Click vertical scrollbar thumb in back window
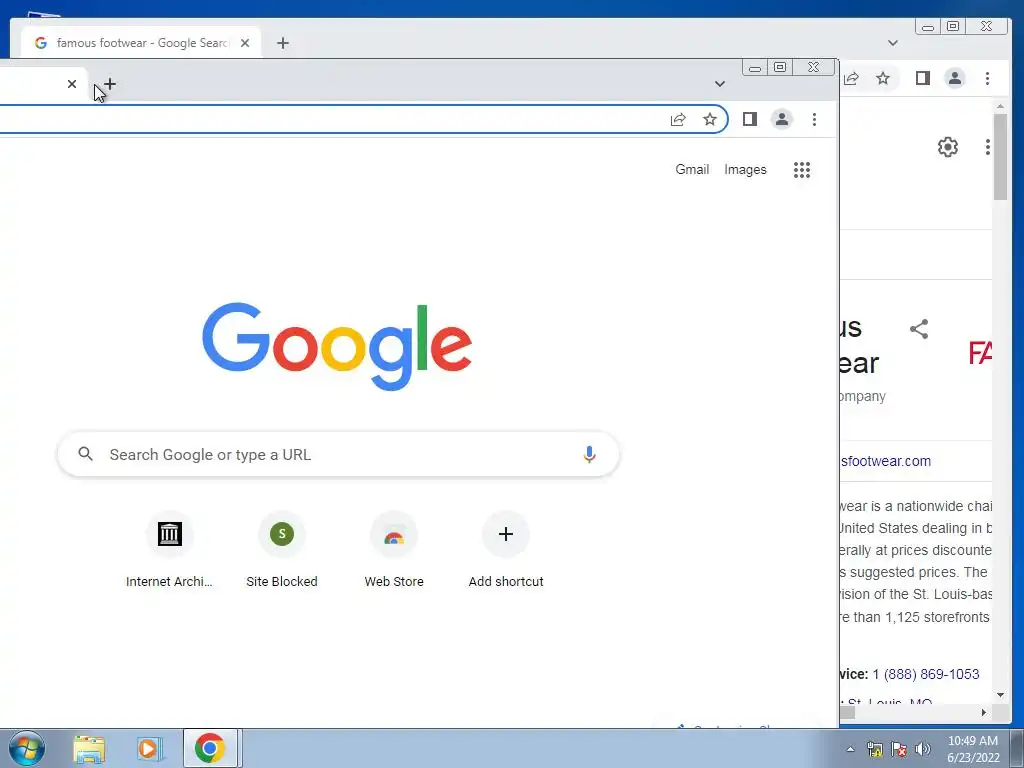Viewport: 1024px width, 768px height. click(1000, 157)
